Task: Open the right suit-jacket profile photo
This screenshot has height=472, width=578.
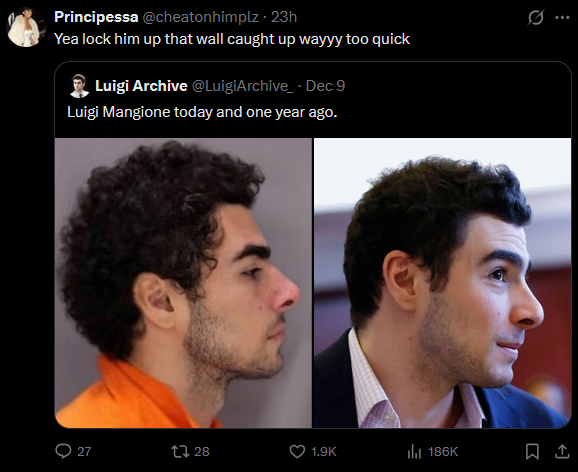Action: click(442, 283)
